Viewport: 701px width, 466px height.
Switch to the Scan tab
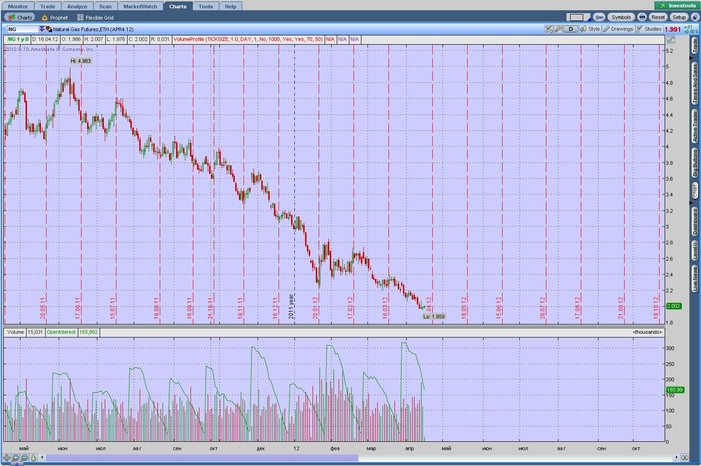[x=106, y=6]
